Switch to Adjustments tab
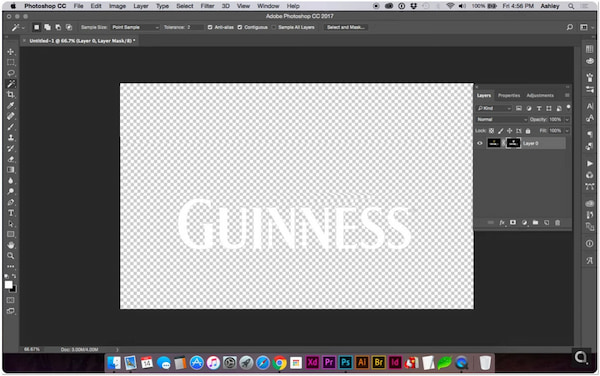This screenshot has height=376, width=600. pos(540,96)
